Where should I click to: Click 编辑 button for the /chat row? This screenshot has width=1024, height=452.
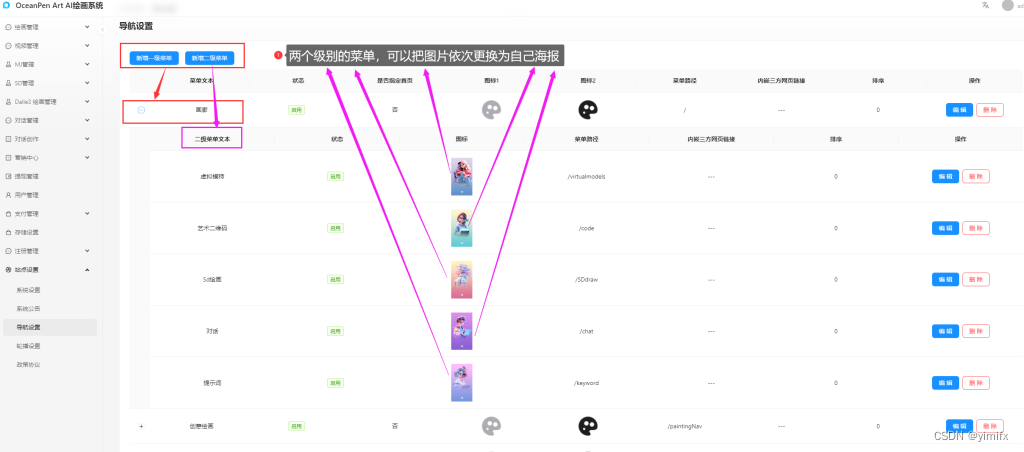945,331
